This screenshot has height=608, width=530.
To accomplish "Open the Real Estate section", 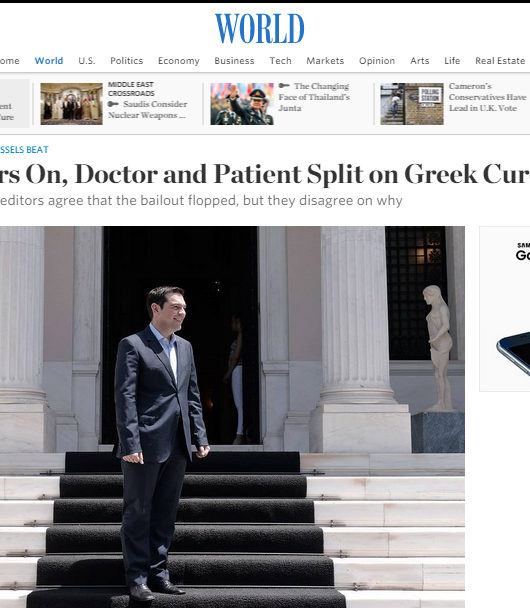I will click(x=500, y=61).
